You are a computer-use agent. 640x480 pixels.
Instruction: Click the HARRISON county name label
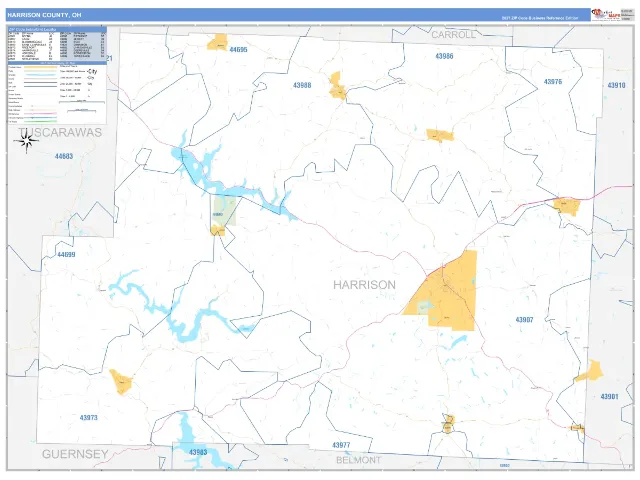click(364, 285)
